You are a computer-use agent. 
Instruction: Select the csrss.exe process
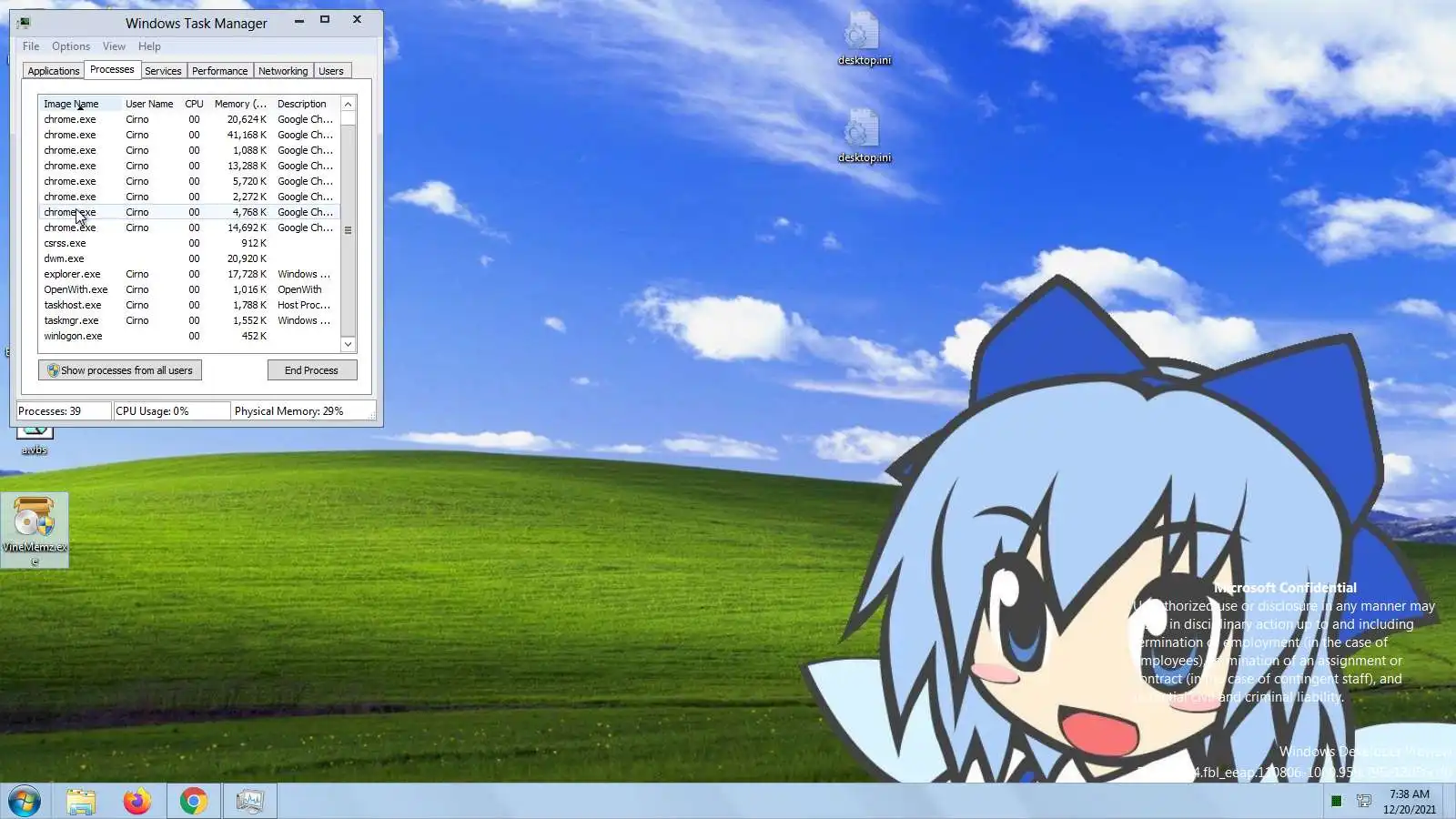click(189, 243)
